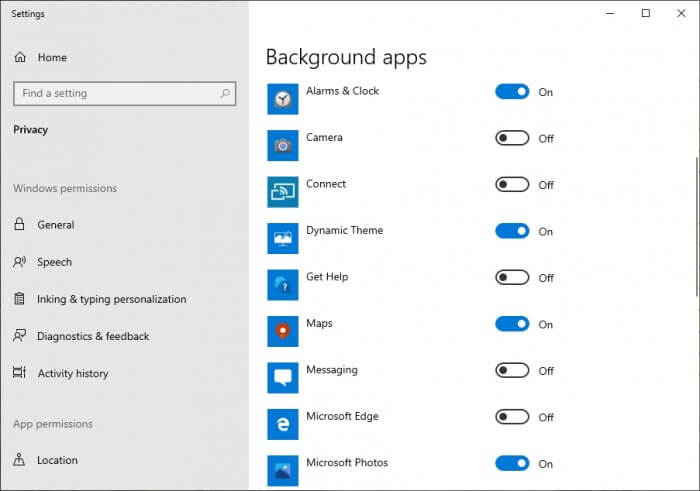Click the Dynamic Theme app icon
The height and width of the screenshot is (491, 700).
point(283,238)
